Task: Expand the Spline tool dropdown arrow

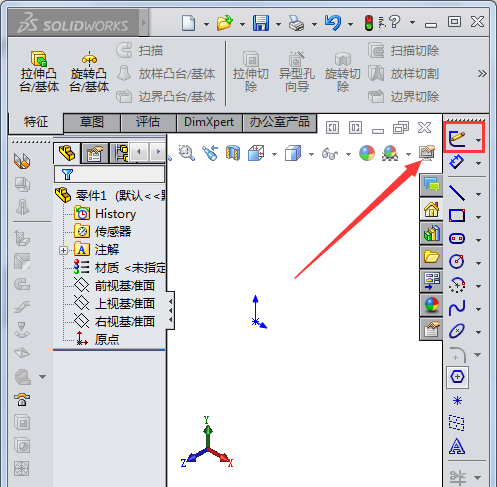Action: tap(478, 309)
